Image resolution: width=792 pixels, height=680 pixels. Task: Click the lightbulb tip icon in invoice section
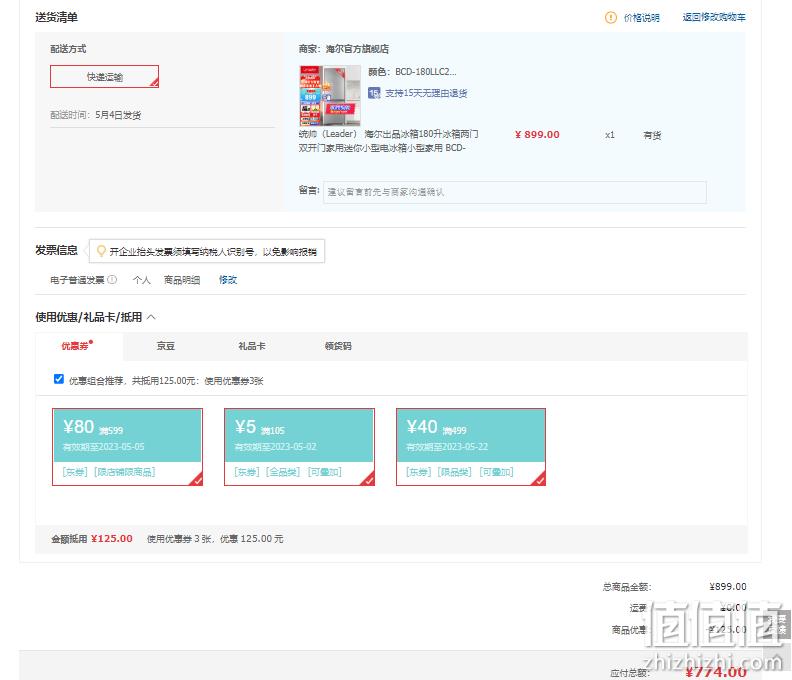point(101,251)
